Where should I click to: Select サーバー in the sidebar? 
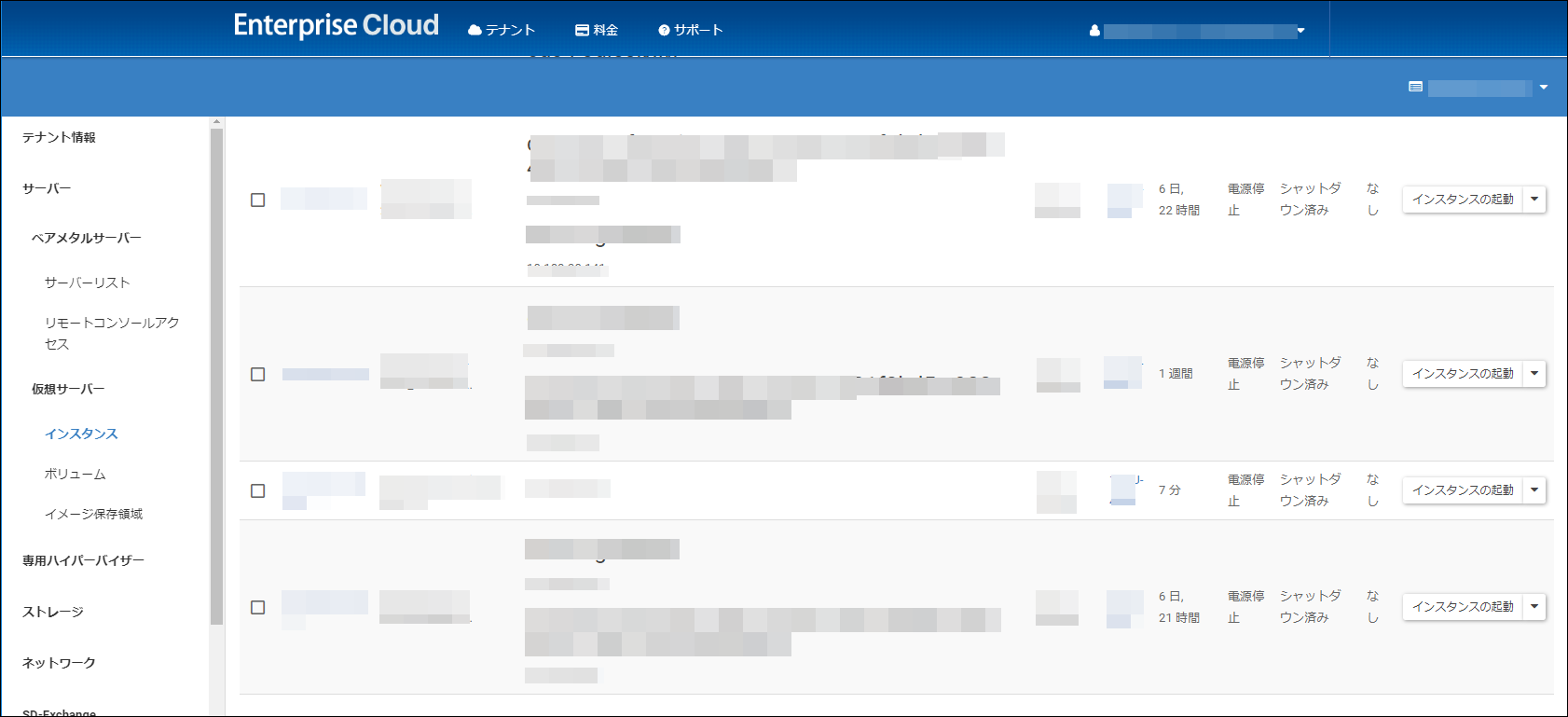click(47, 188)
